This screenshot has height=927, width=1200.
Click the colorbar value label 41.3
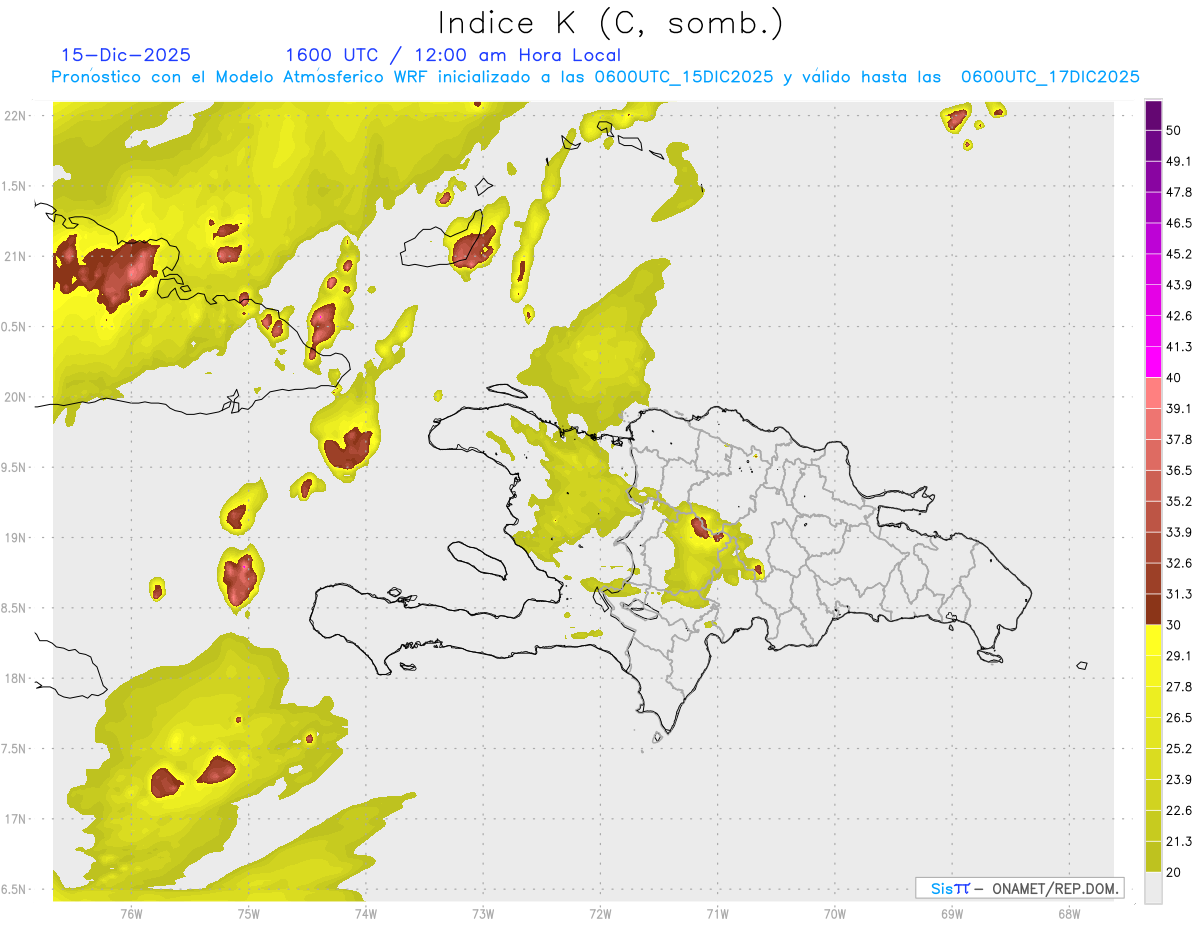coord(1179,347)
